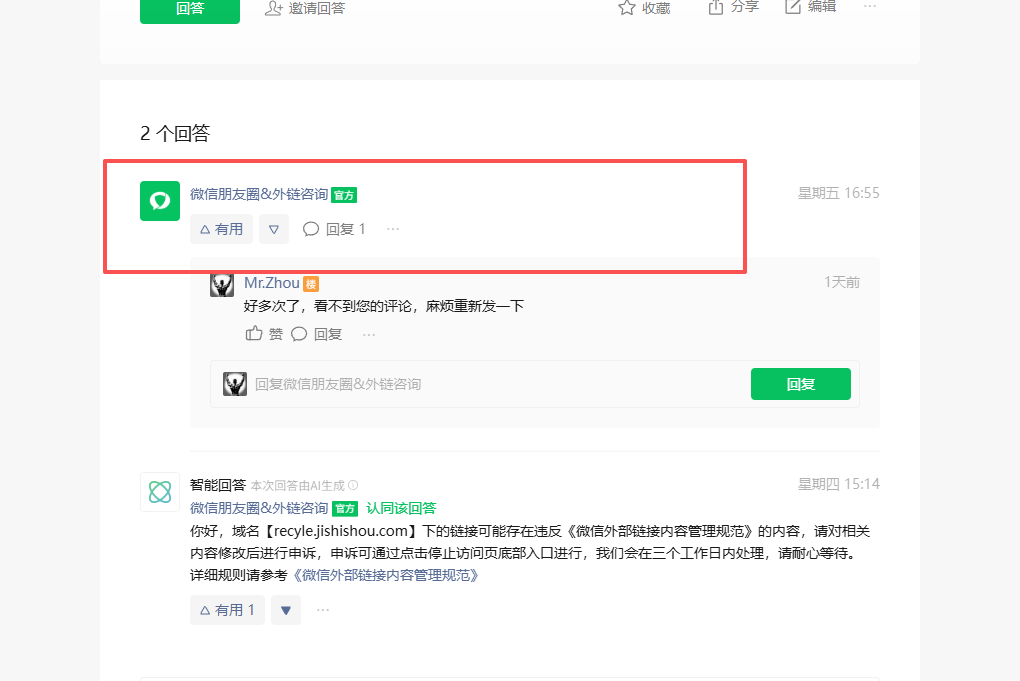
Task: Click the 官方 badge in the AI answer
Action: (345, 509)
